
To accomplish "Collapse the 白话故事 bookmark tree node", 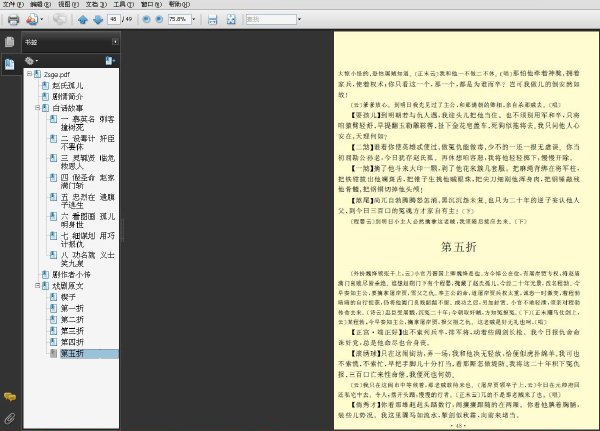I will (x=38, y=108).
